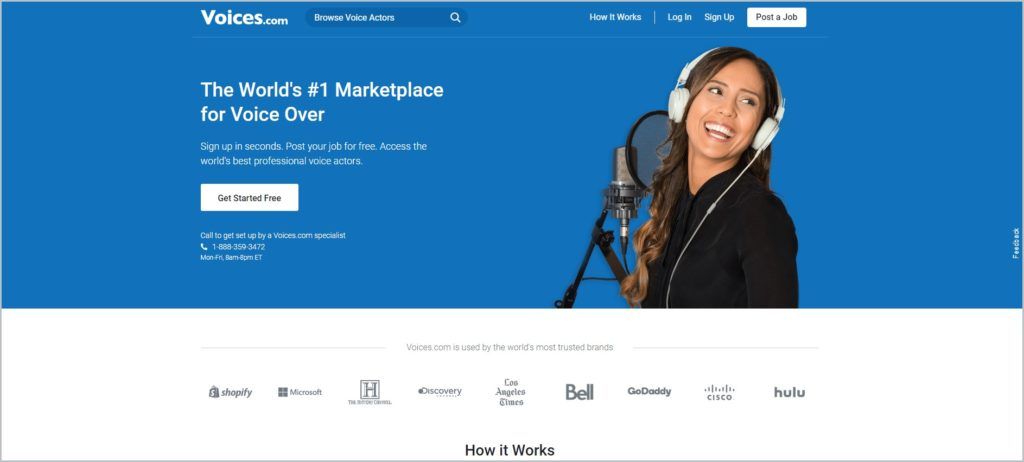Select the Microsoft logo

pyautogui.click(x=300, y=392)
